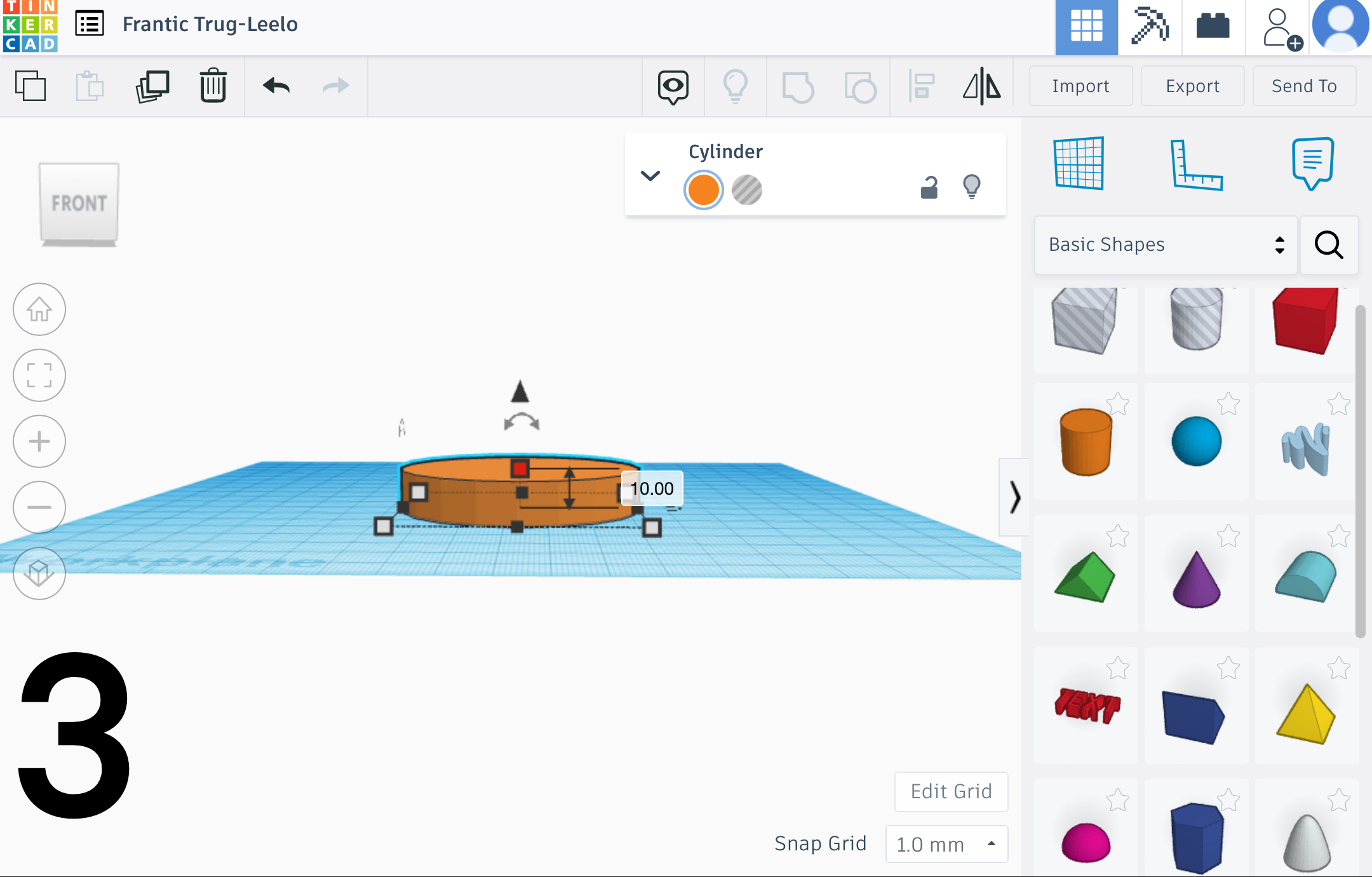Open the Basic Shapes category dropdown

tap(1166, 244)
